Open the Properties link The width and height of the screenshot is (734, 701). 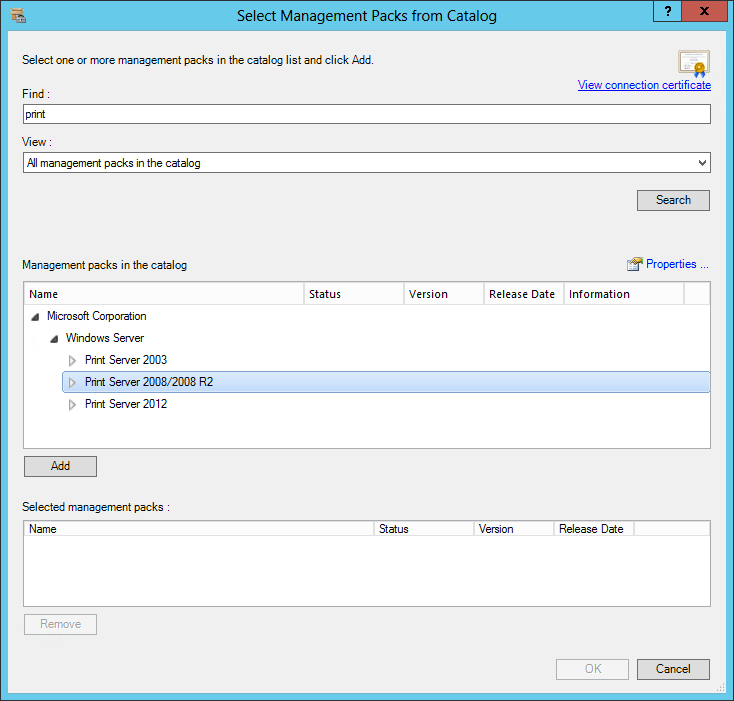click(677, 264)
